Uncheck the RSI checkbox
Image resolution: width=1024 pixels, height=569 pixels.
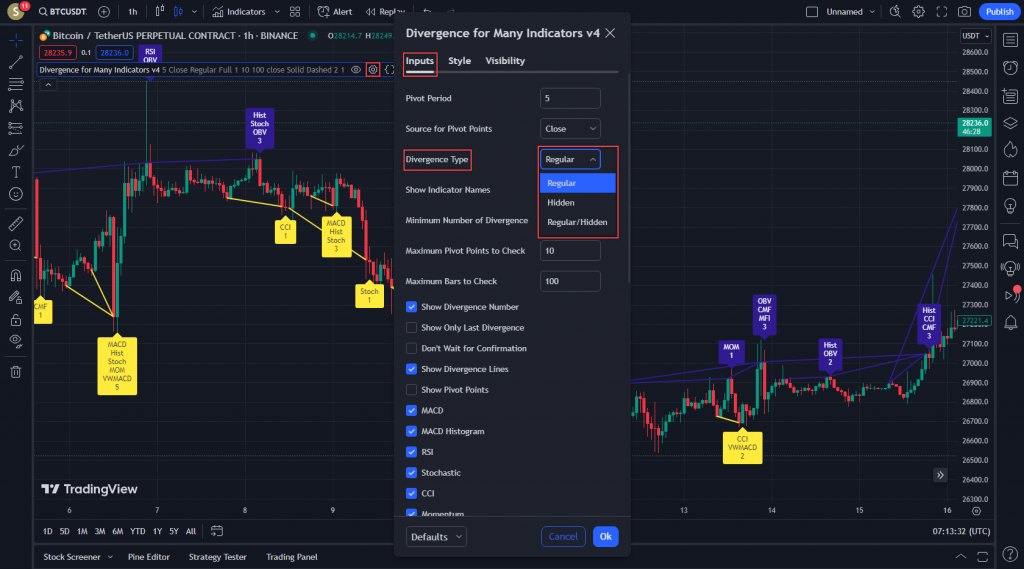point(411,452)
